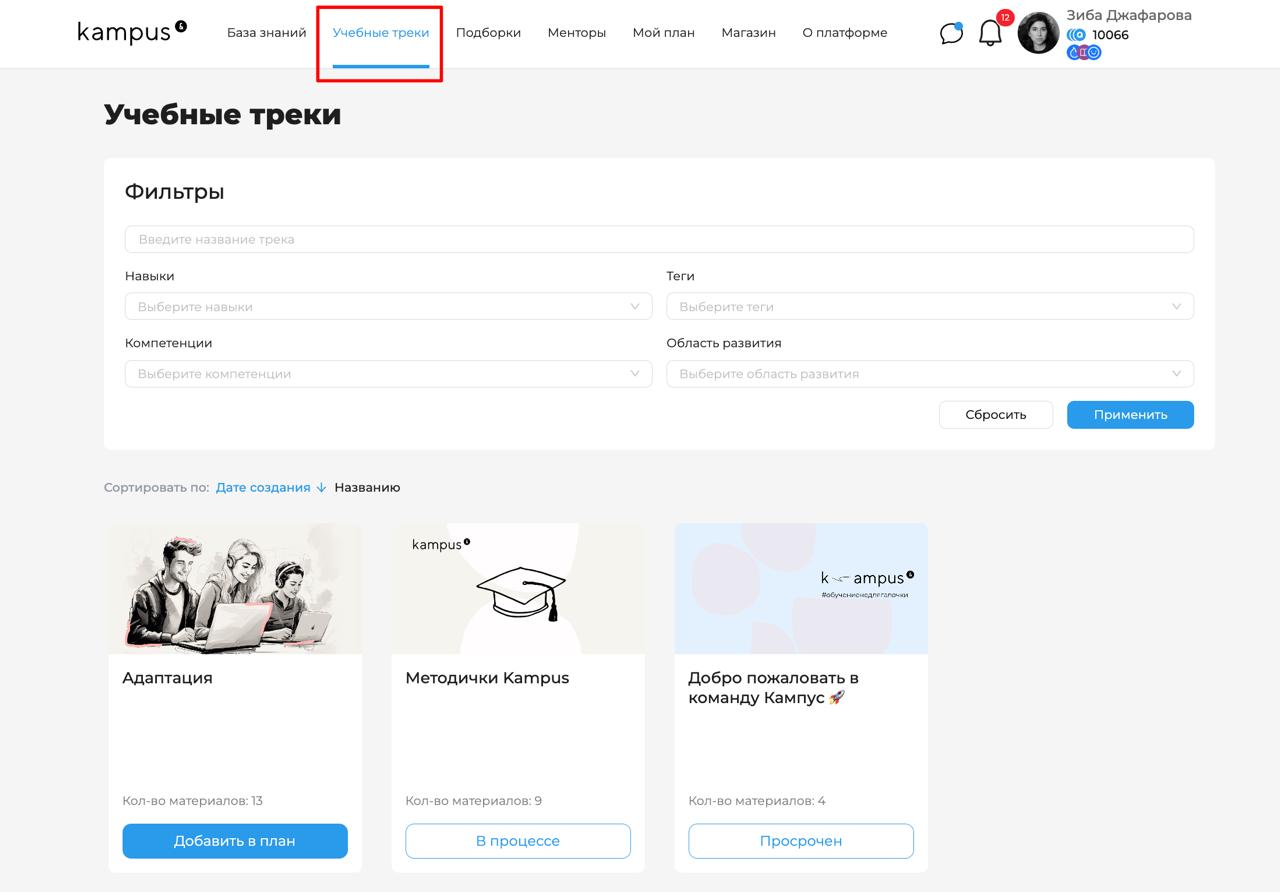Open notifications bell with 12 badge
Viewport: 1280px width, 892px height.
990,34
